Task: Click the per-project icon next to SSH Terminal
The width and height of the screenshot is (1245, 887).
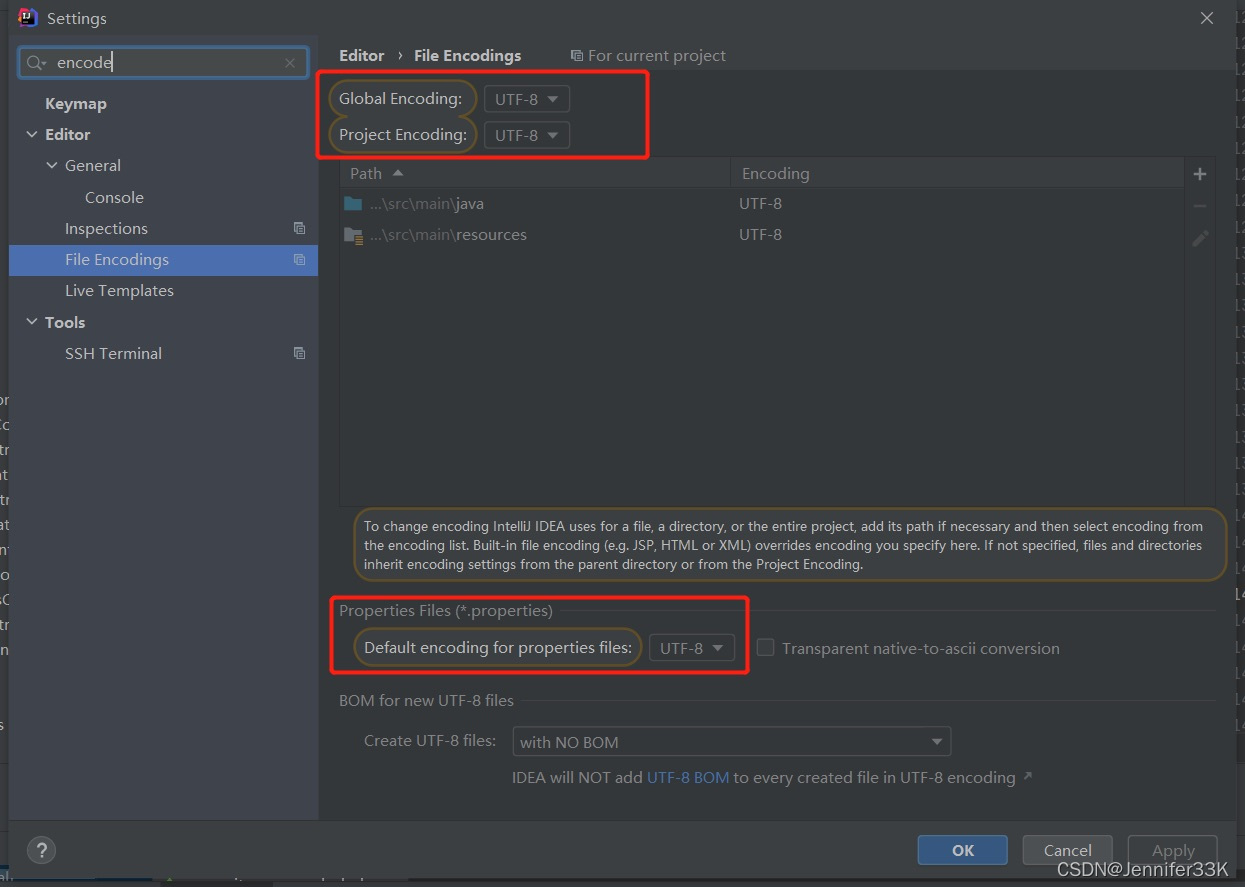Action: coord(299,353)
